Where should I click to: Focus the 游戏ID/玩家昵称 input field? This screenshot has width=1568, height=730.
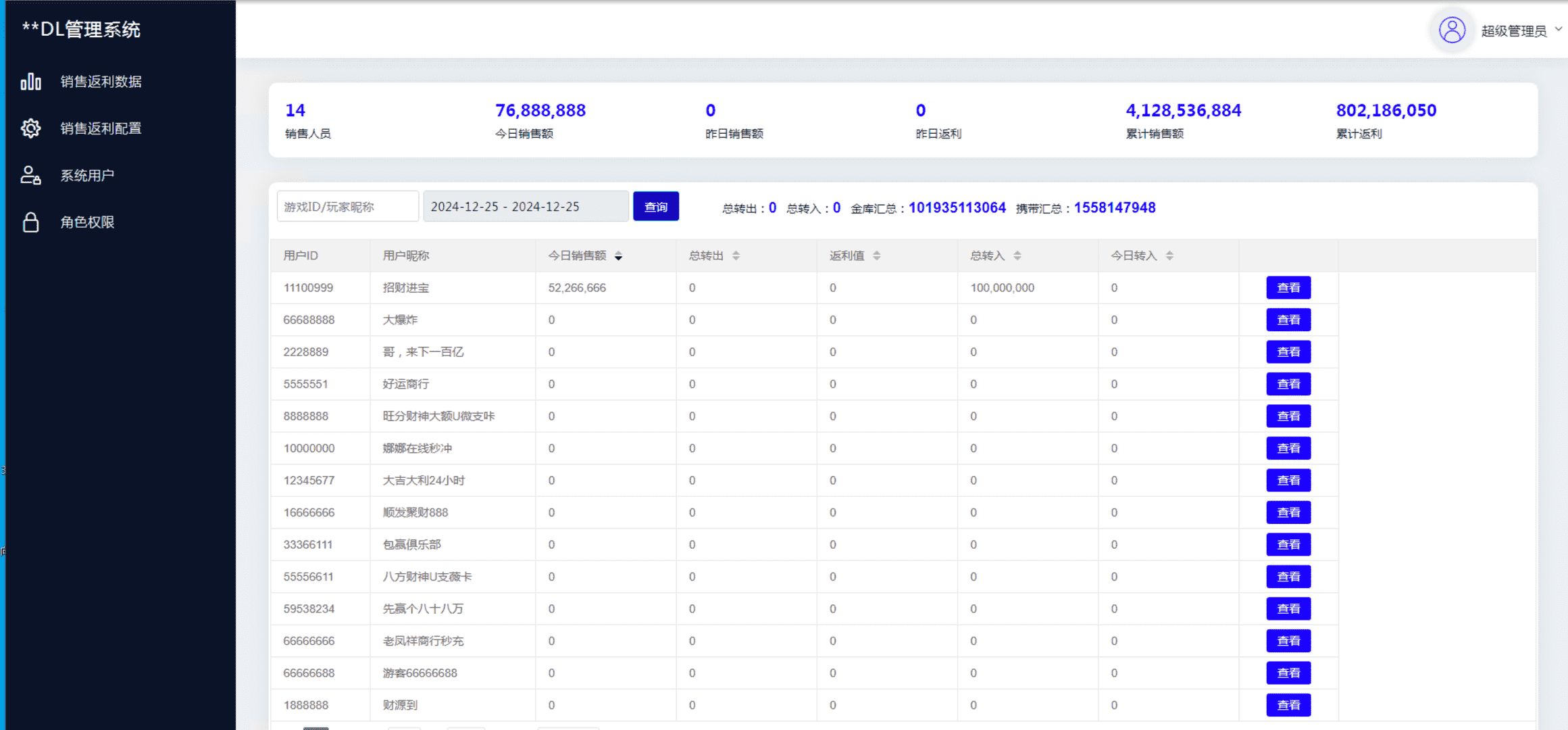(347, 207)
